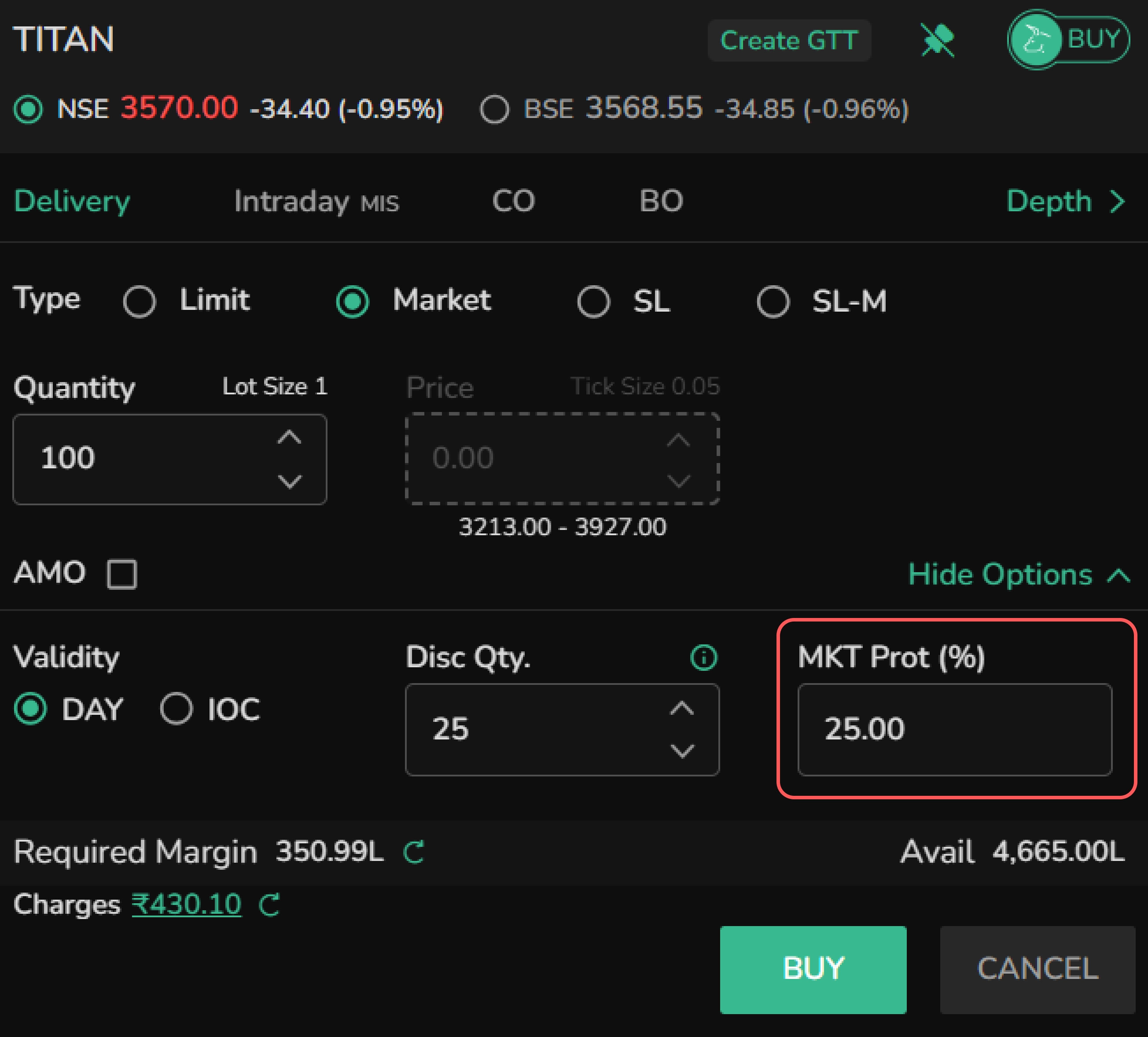This screenshot has height=1037, width=1148.
Task: Decrease Quantity with the down arrow
Action: pos(289,482)
